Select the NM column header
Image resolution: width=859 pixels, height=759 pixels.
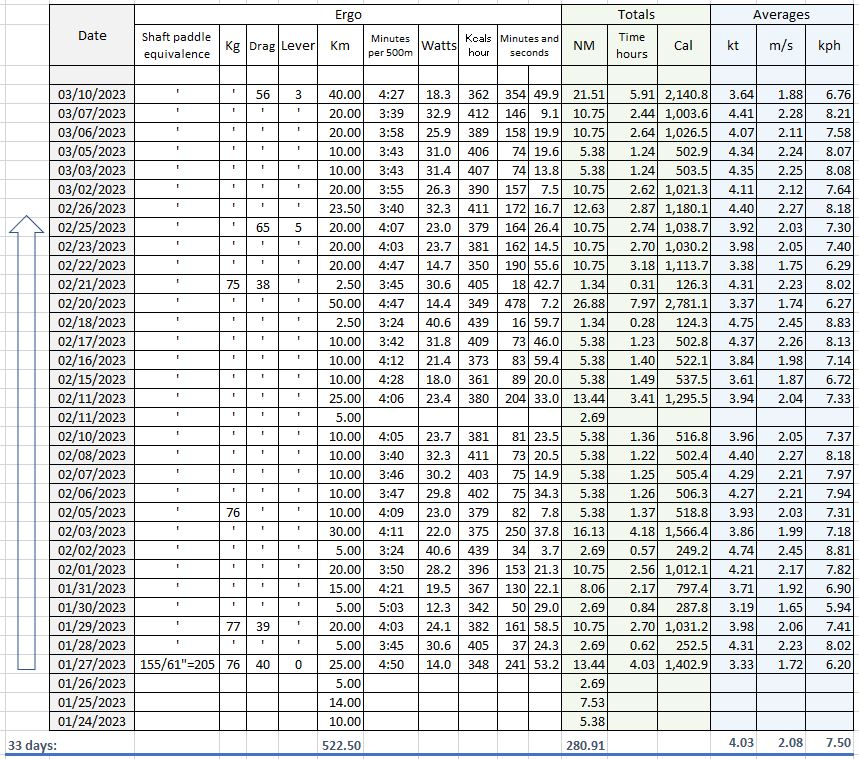(x=584, y=45)
